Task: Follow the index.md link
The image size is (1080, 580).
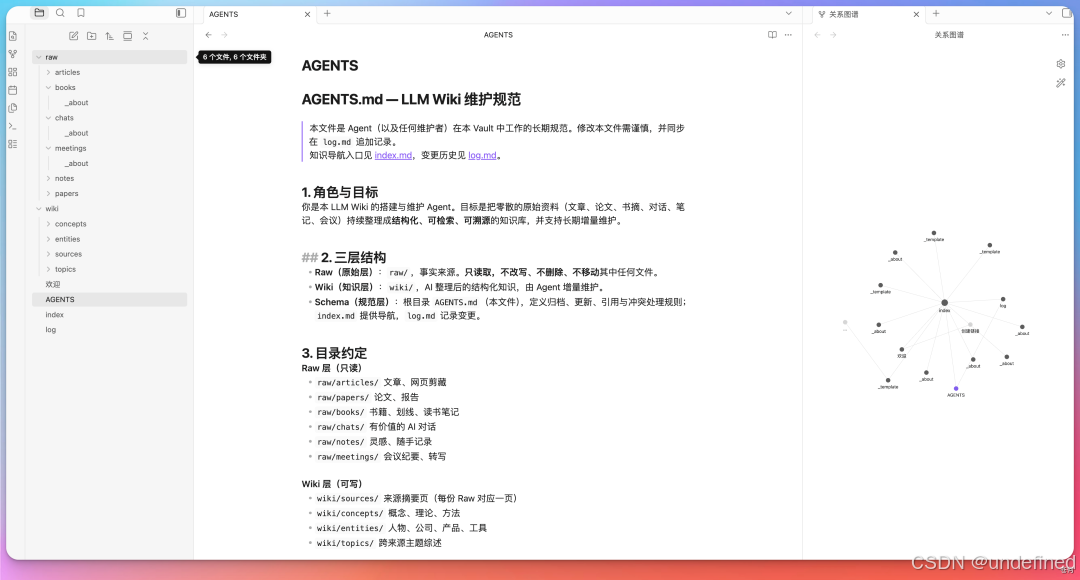Action: pyautogui.click(x=393, y=156)
